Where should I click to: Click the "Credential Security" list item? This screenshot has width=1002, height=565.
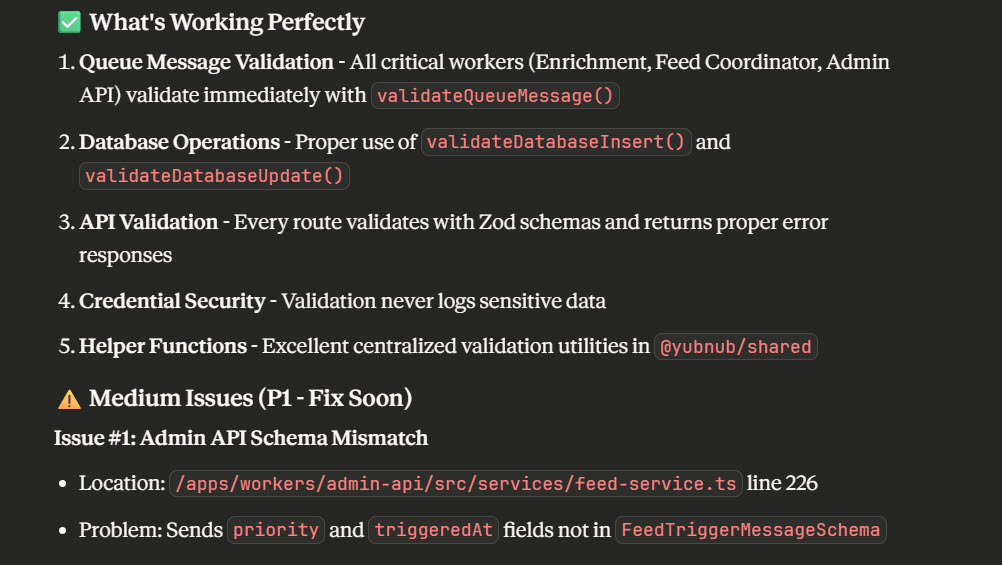pos(172,301)
